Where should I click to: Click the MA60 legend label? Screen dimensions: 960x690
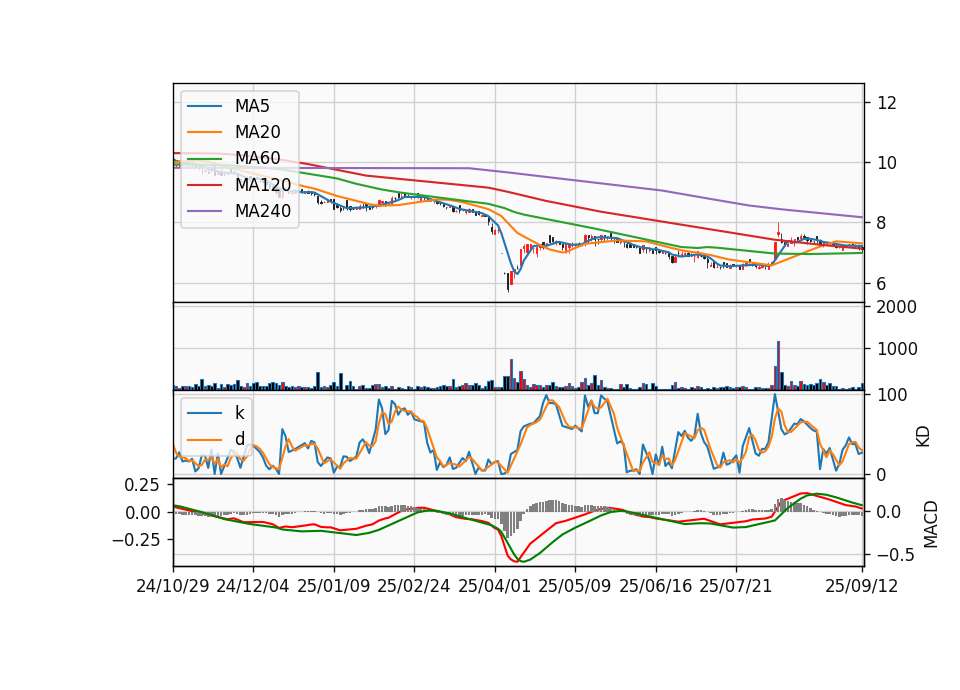(257, 158)
